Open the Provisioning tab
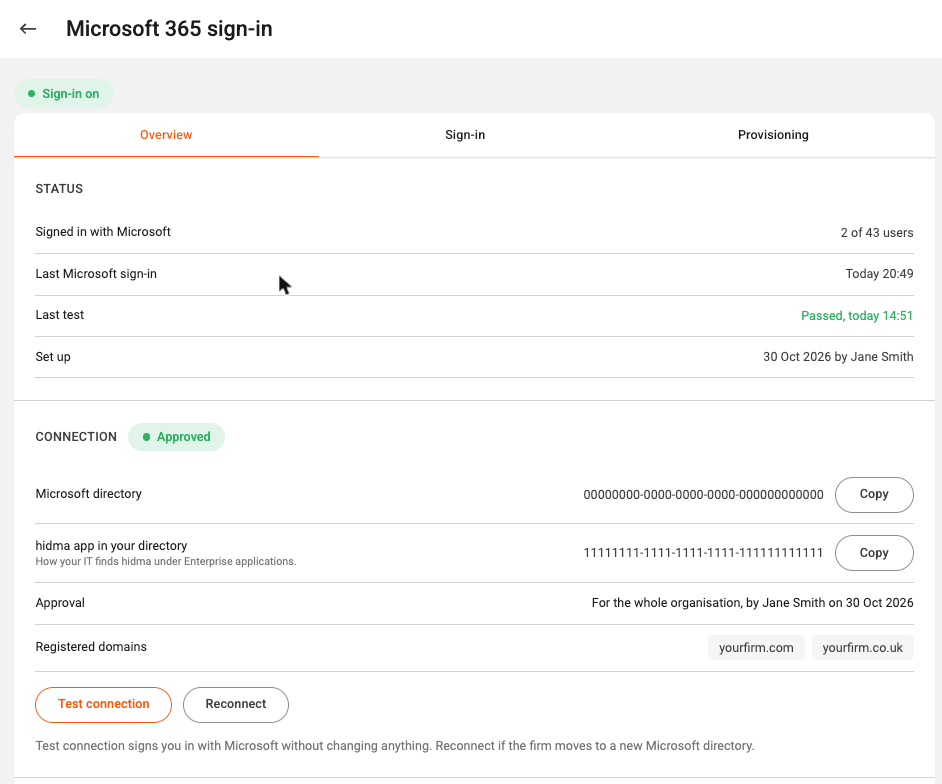The image size is (942, 784). click(x=773, y=135)
